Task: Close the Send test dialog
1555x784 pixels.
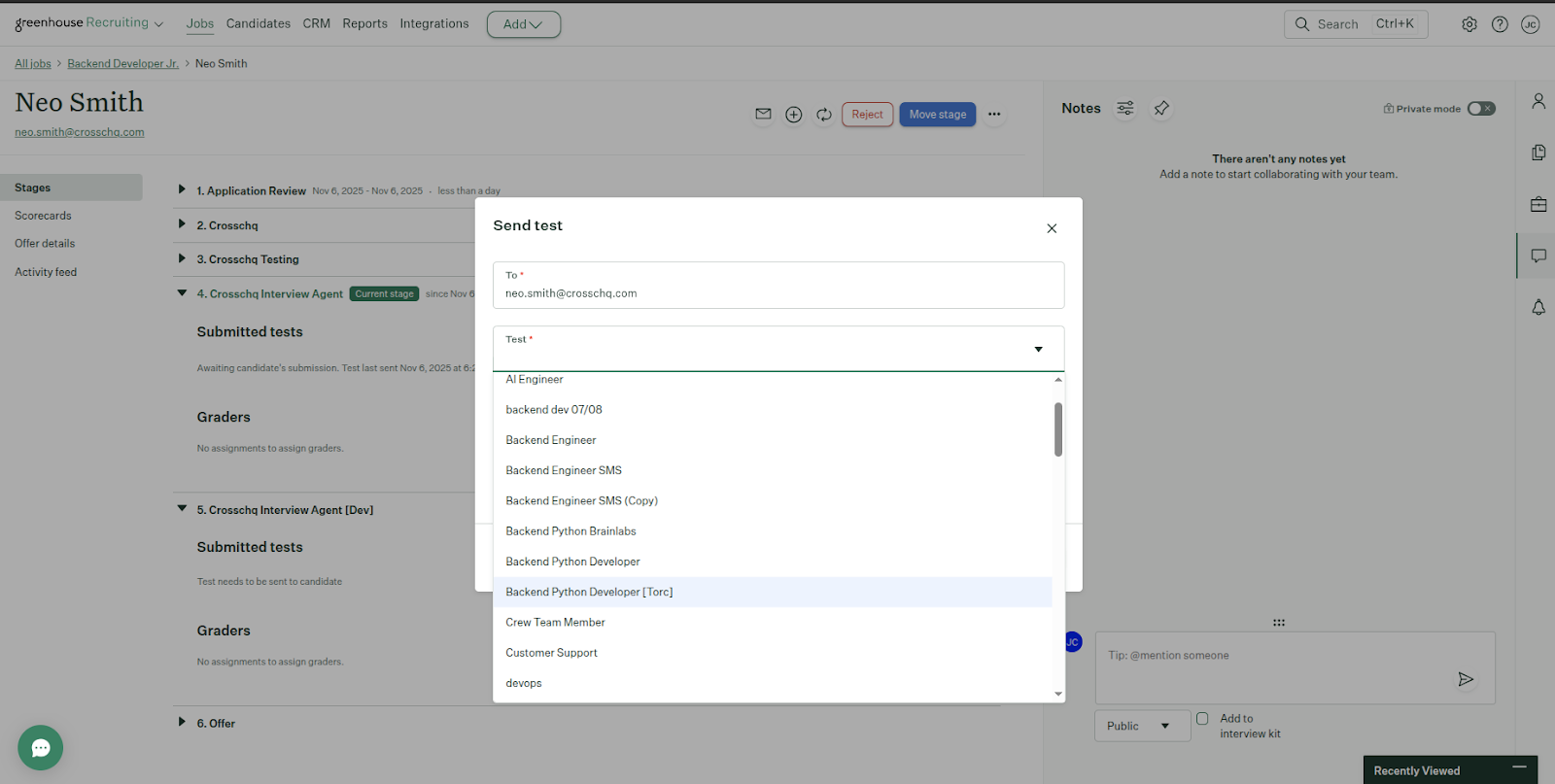Action: coord(1052,228)
